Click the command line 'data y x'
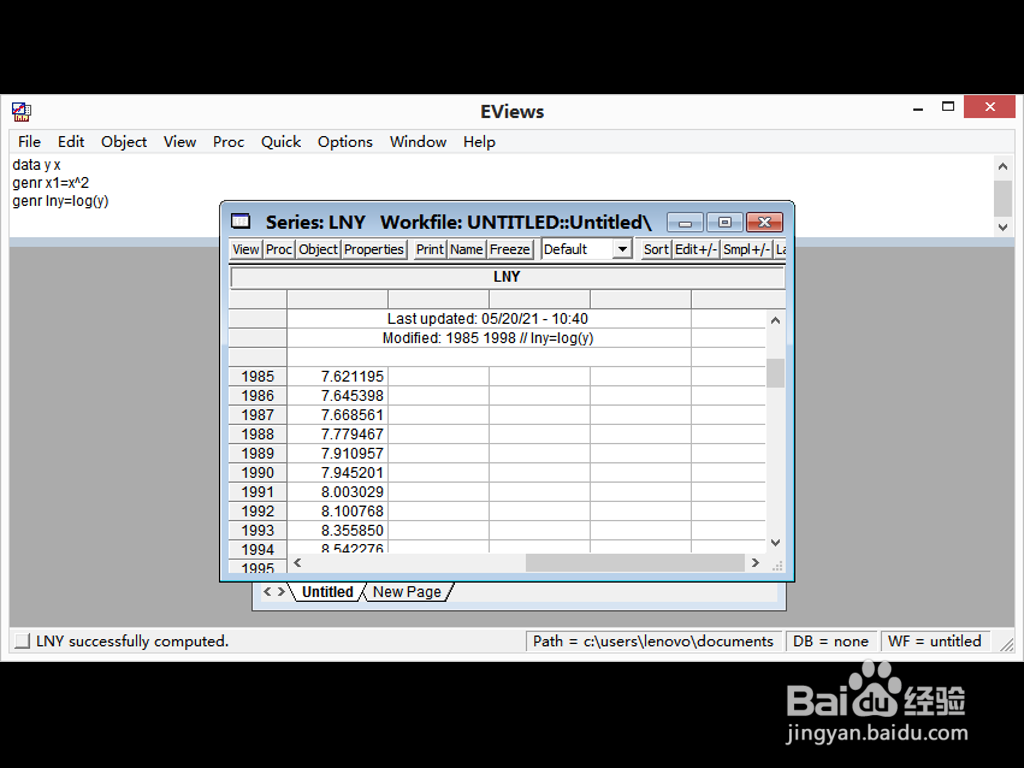The width and height of the screenshot is (1024, 768). [37, 165]
